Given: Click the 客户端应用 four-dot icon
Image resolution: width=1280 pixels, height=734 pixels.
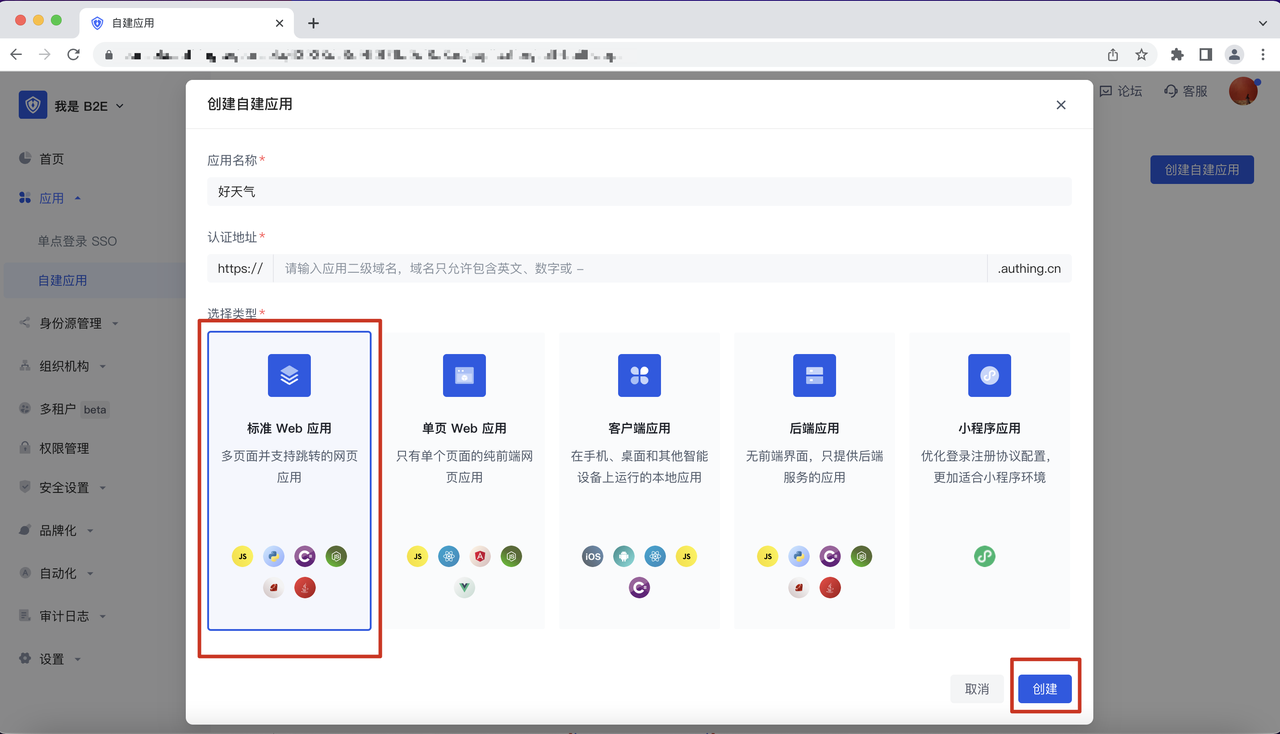Looking at the screenshot, I should click(x=639, y=376).
